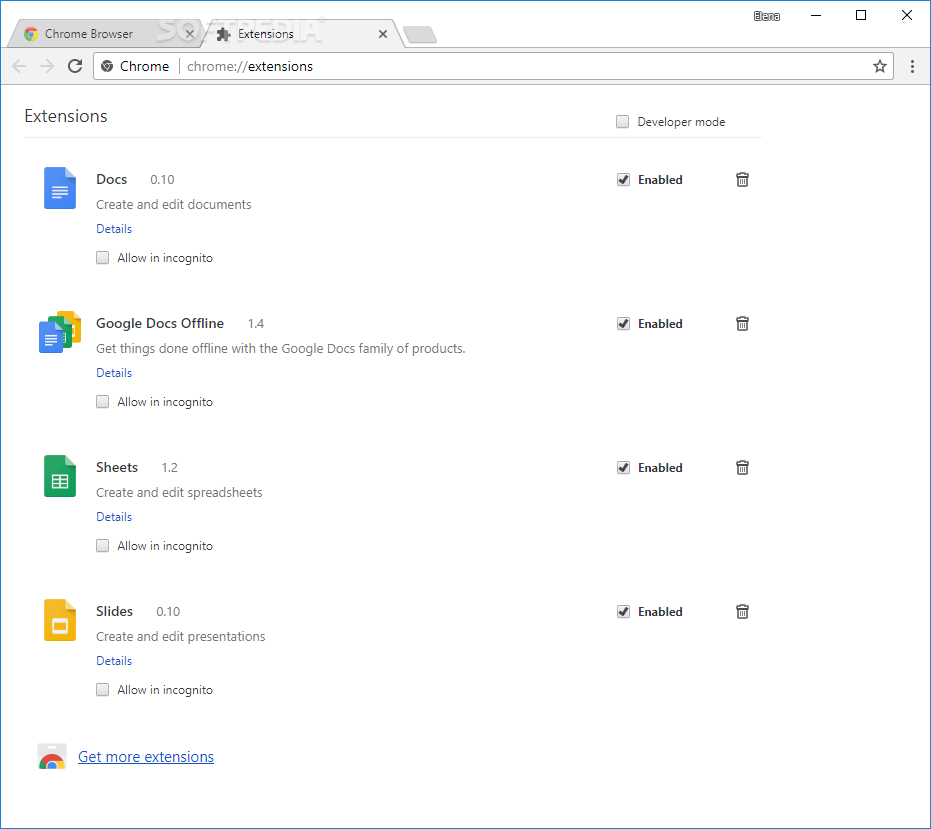Image resolution: width=931 pixels, height=829 pixels.
Task: Enable Developer mode checkbox
Action: click(x=622, y=122)
